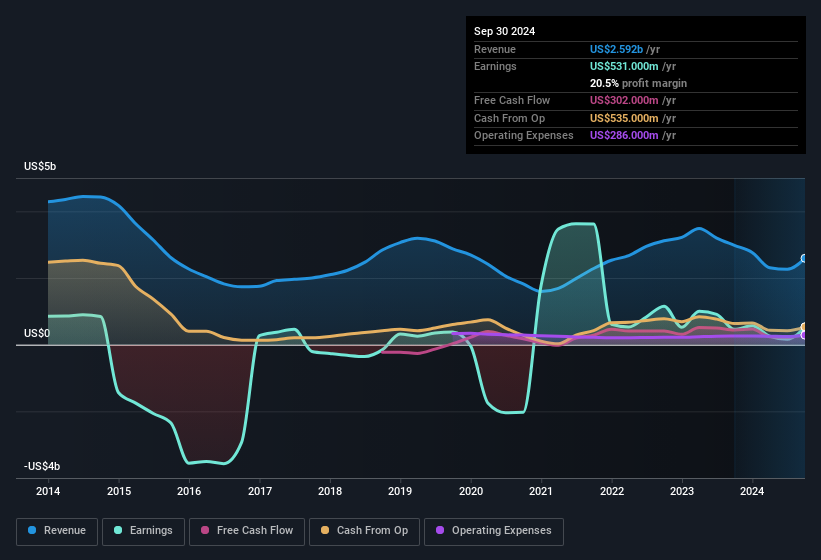Screen dimensions: 821x560
Task: Click the US$2.592b revenue value in tooltip
Action: 617,49
